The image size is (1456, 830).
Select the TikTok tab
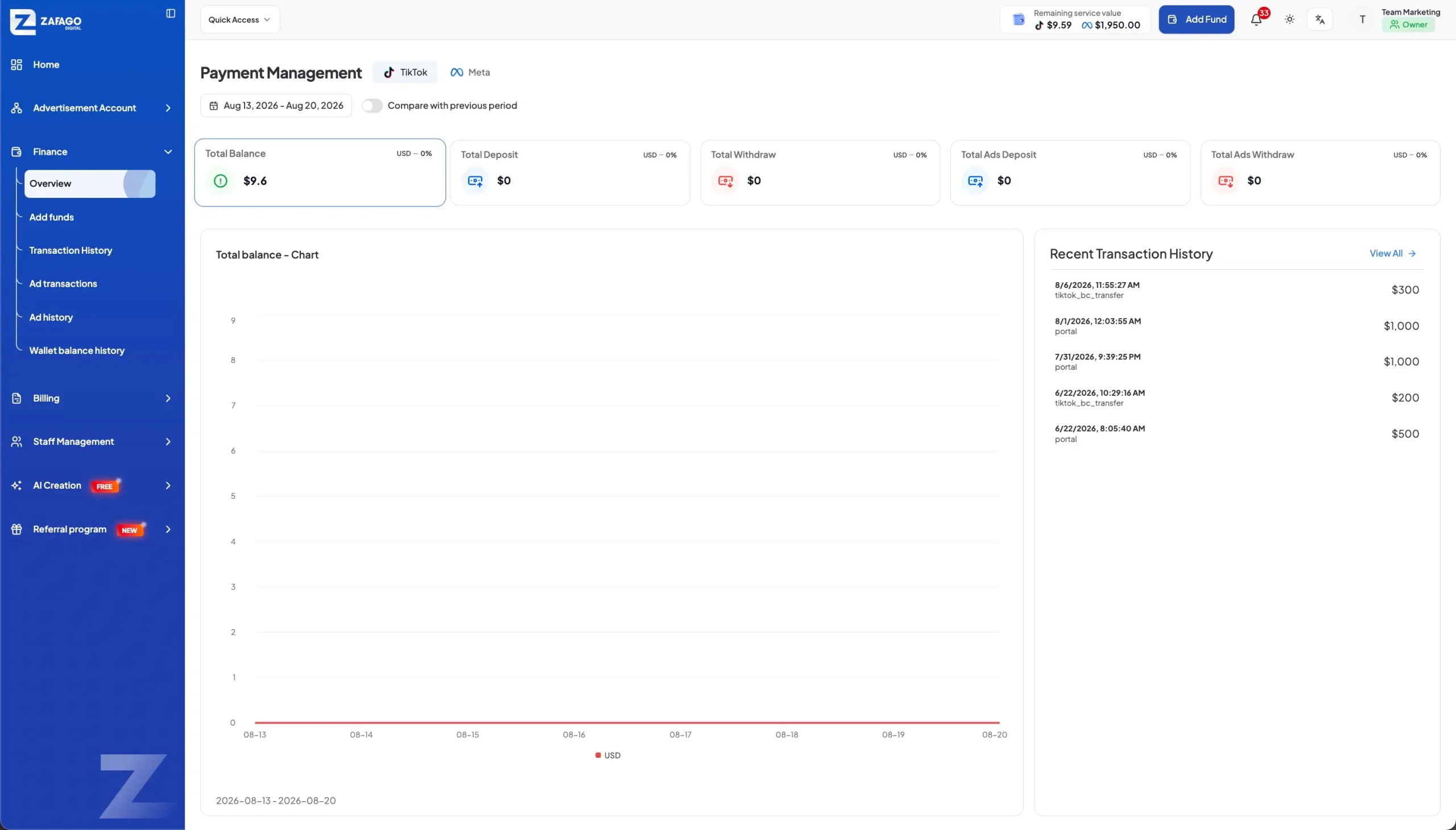pos(405,72)
